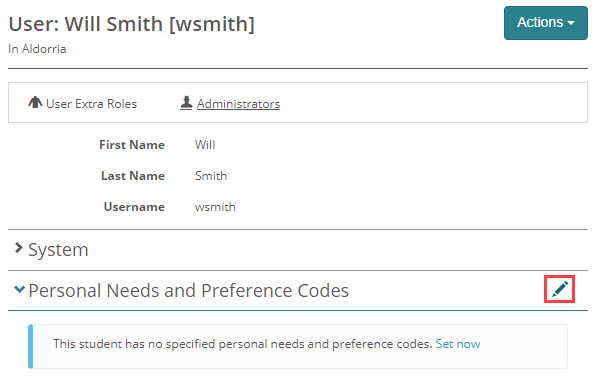Click the In Aldorria subtitle text
Viewport: 600px width, 382px height.
[37, 49]
